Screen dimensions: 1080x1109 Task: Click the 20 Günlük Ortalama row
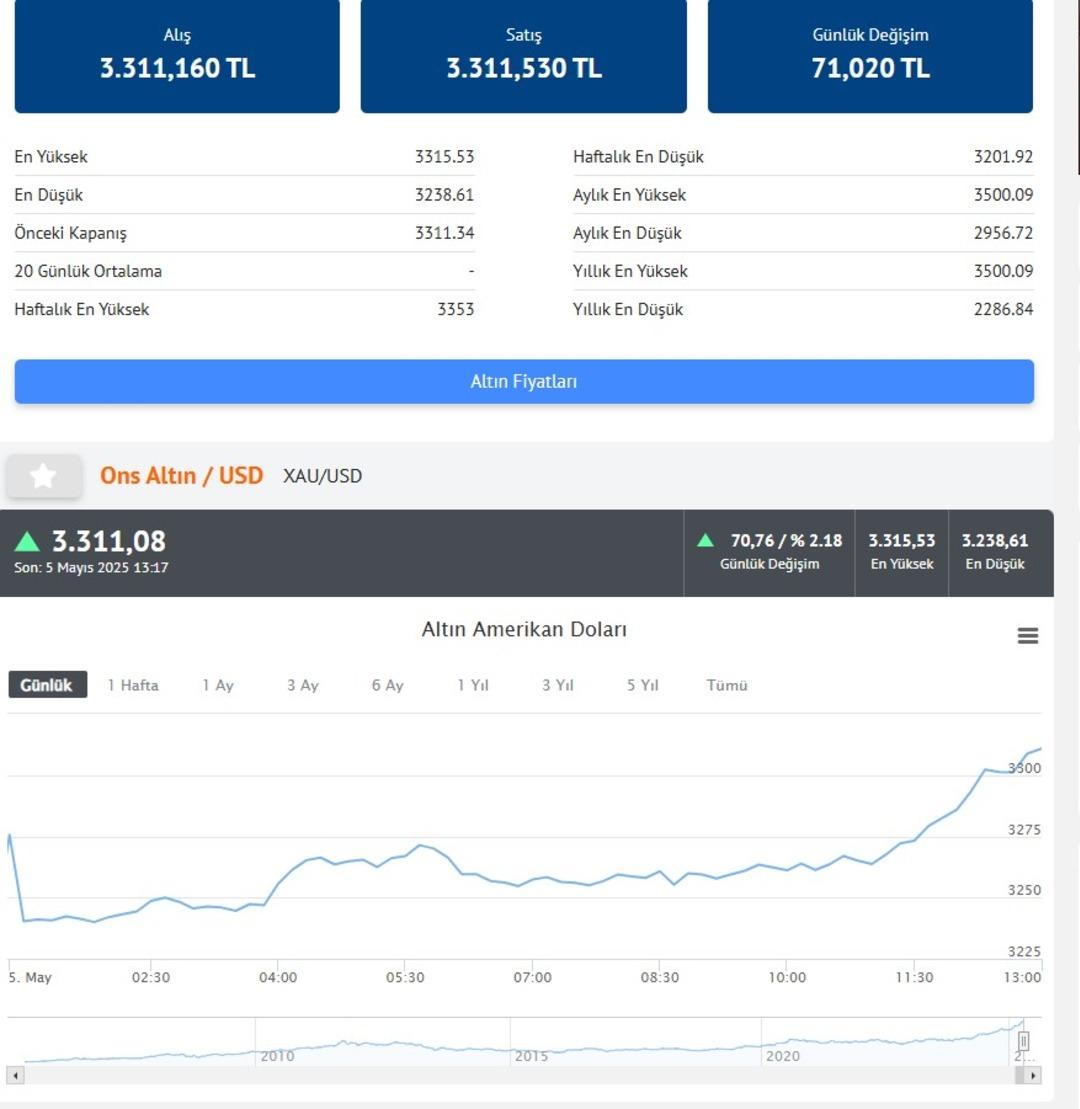(x=244, y=271)
